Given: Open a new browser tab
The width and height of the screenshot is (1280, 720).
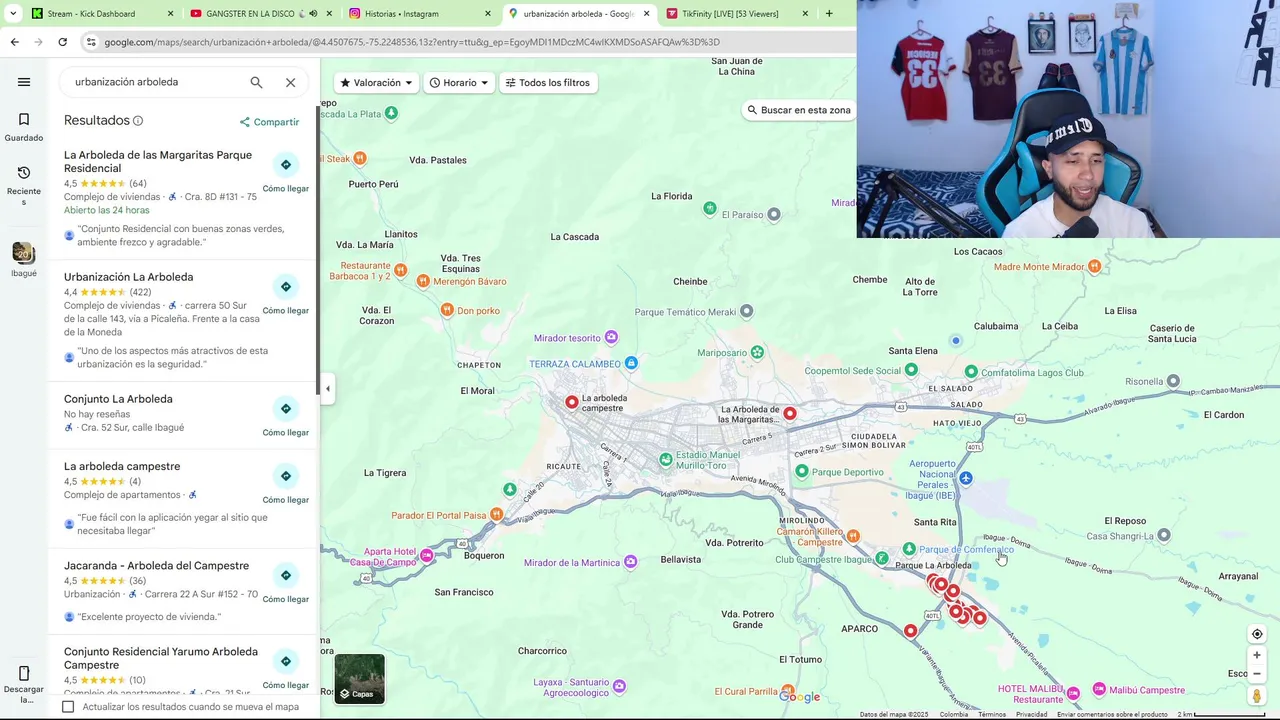Looking at the screenshot, I should (829, 14).
